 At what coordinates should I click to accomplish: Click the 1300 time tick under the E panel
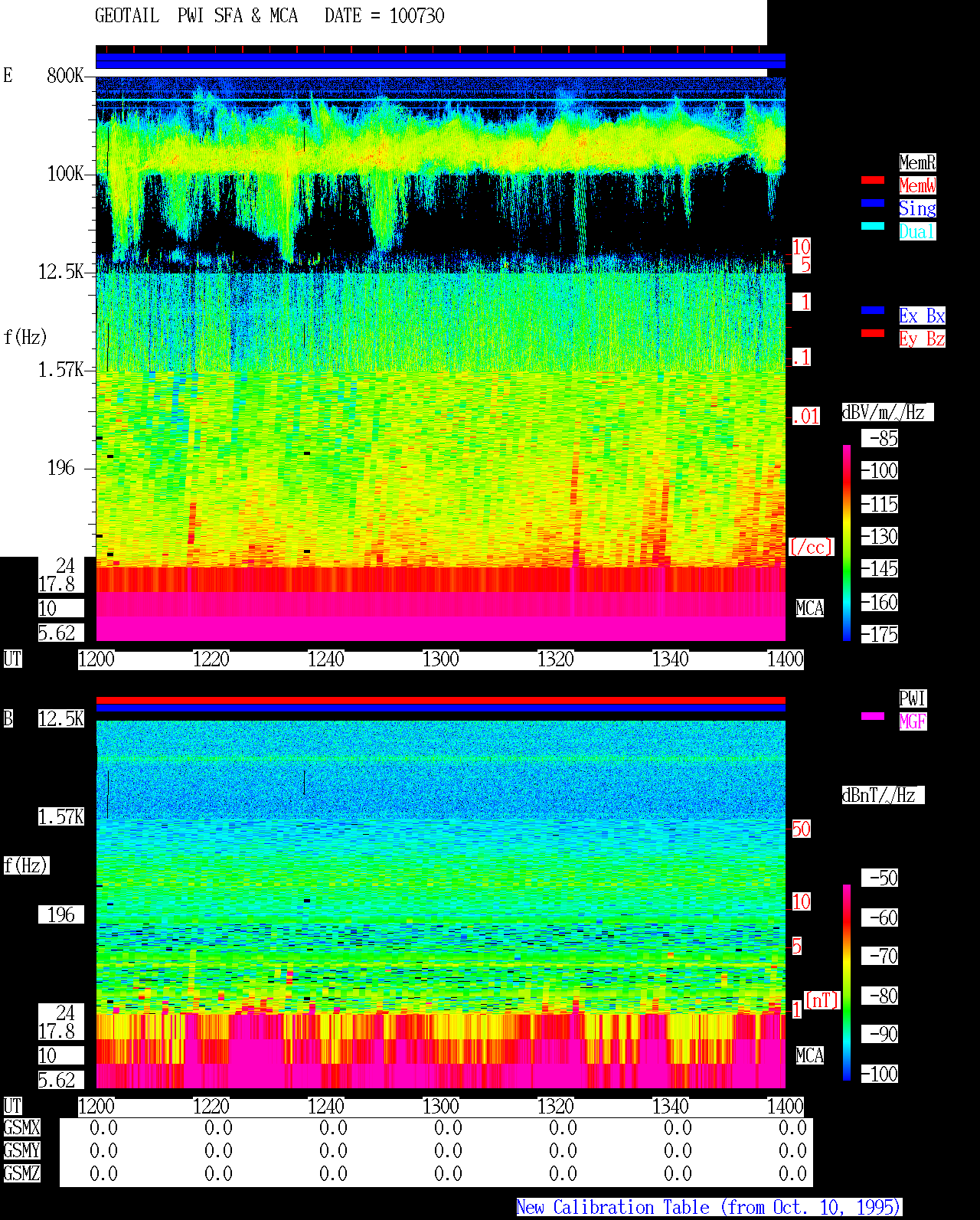[440, 659]
